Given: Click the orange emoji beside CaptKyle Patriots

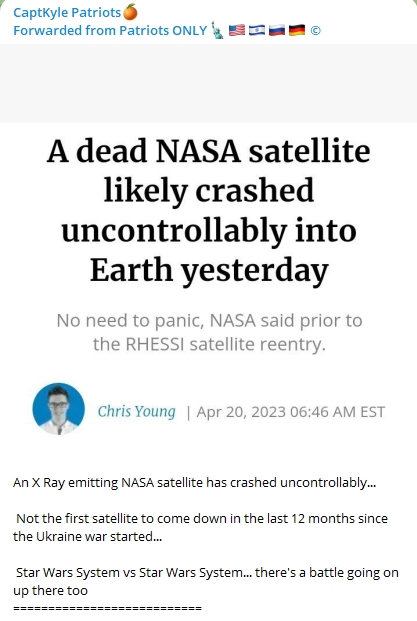Looking at the screenshot, I should point(130,12).
